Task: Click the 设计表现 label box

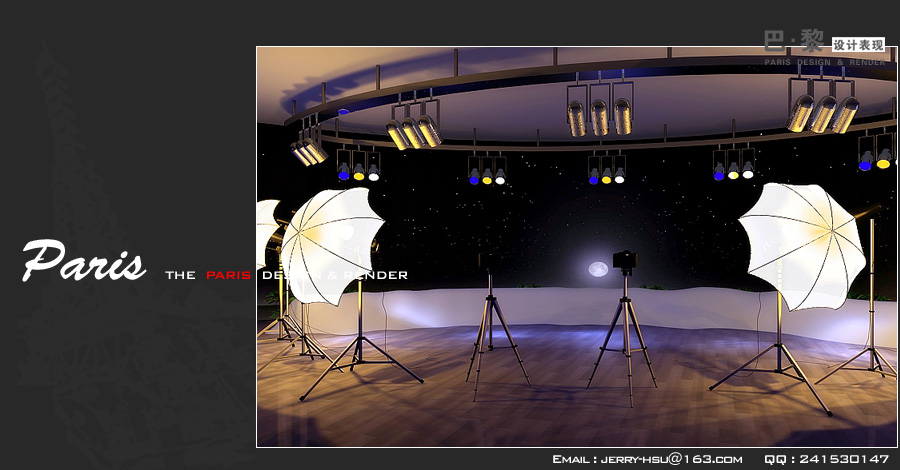Action: (x=858, y=45)
